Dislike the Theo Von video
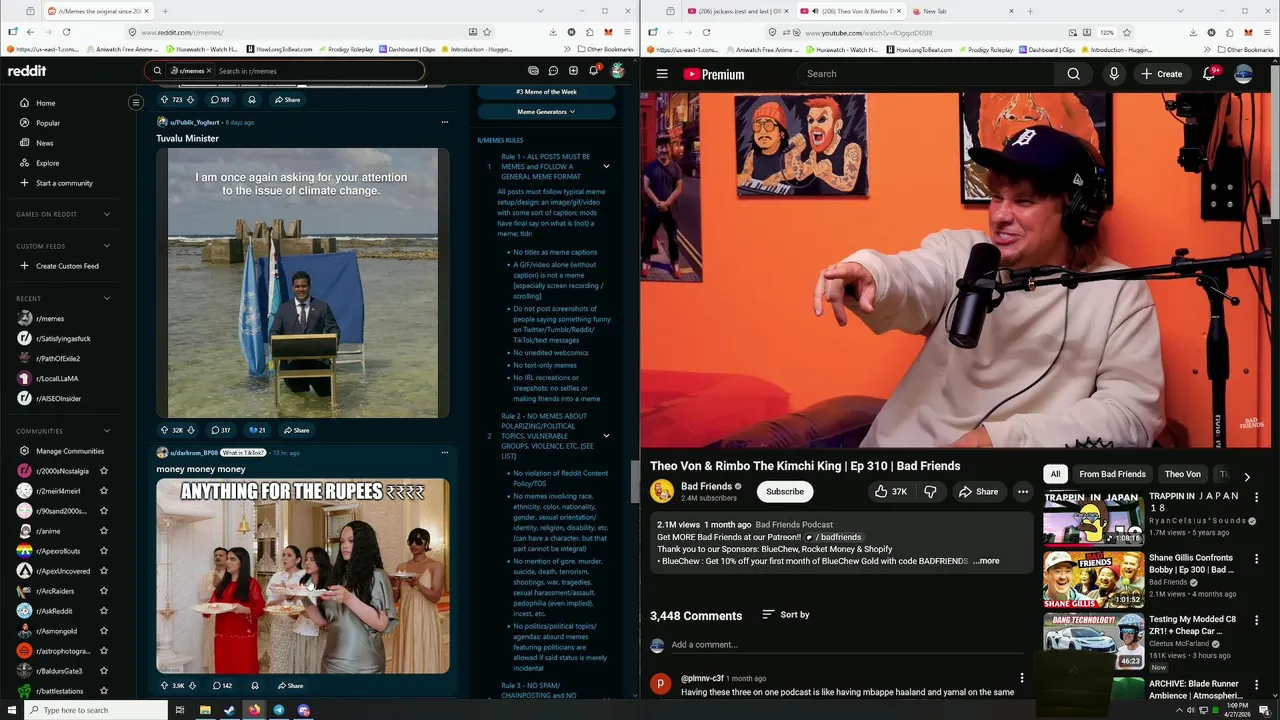The height and width of the screenshot is (720, 1280). (930, 491)
